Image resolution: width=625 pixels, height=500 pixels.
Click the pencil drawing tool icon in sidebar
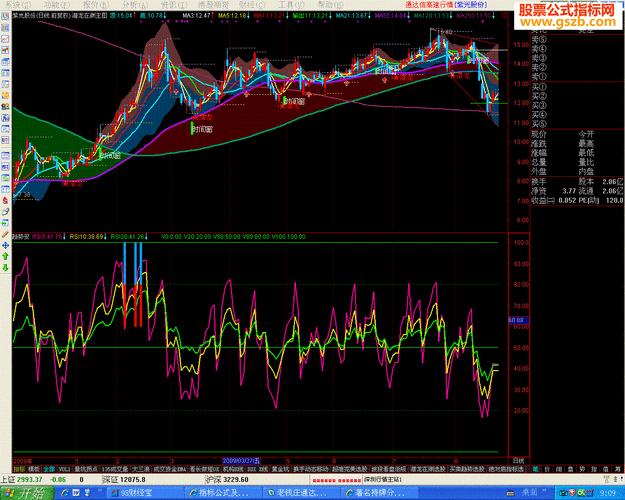click(5, 234)
